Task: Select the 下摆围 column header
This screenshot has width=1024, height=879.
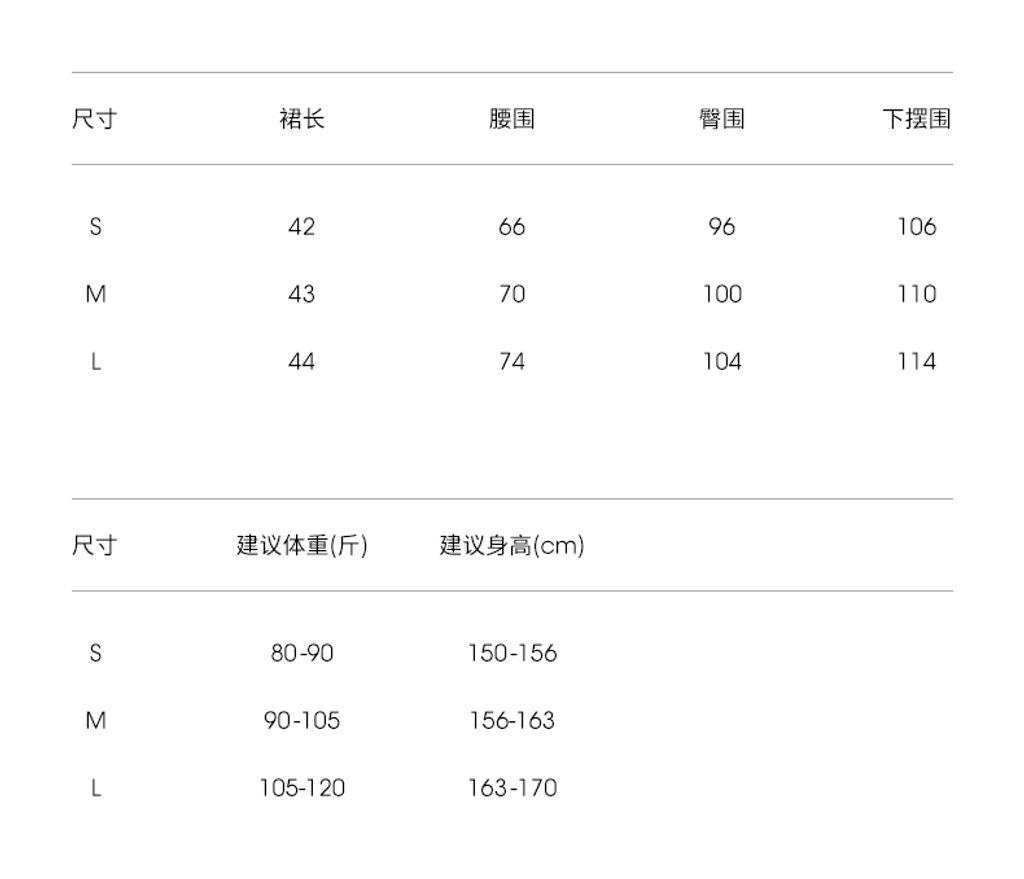Action: [x=916, y=119]
